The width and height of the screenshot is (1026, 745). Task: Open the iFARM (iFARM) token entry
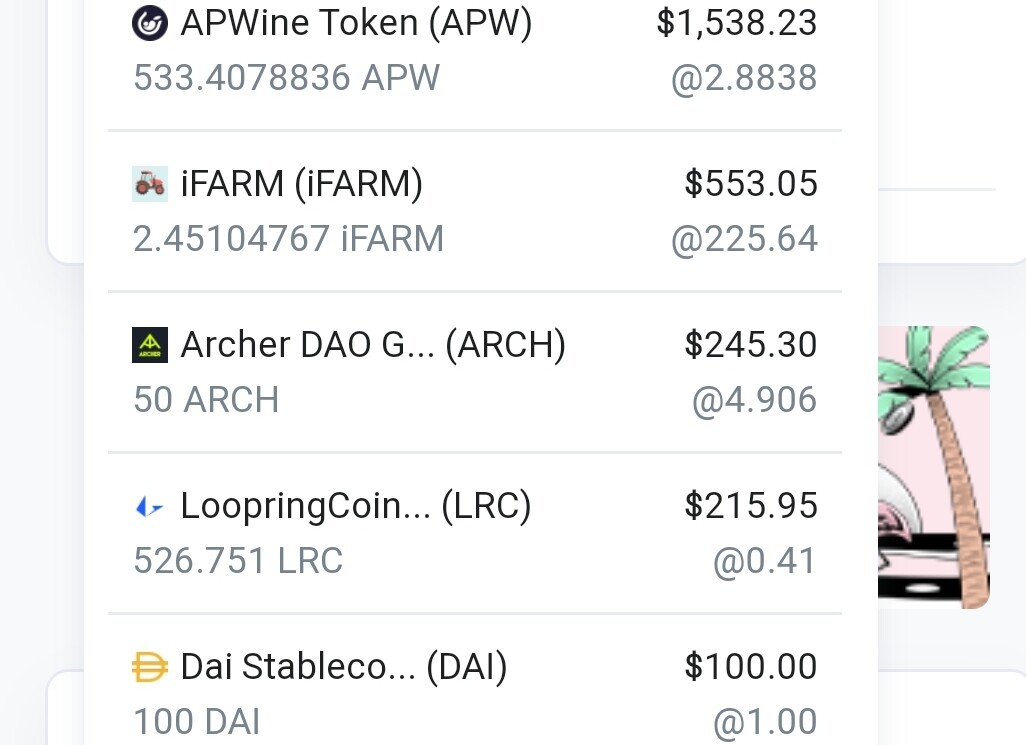pos(475,211)
